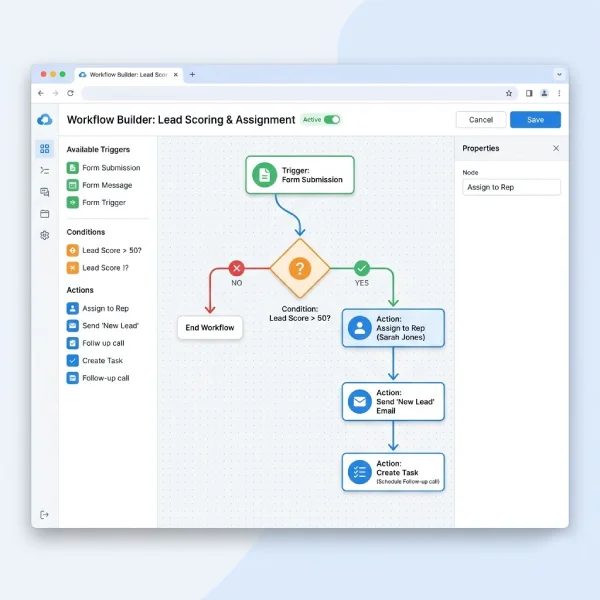600x600 pixels.
Task: Select the Form Trigger icon
Action: point(73,202)
